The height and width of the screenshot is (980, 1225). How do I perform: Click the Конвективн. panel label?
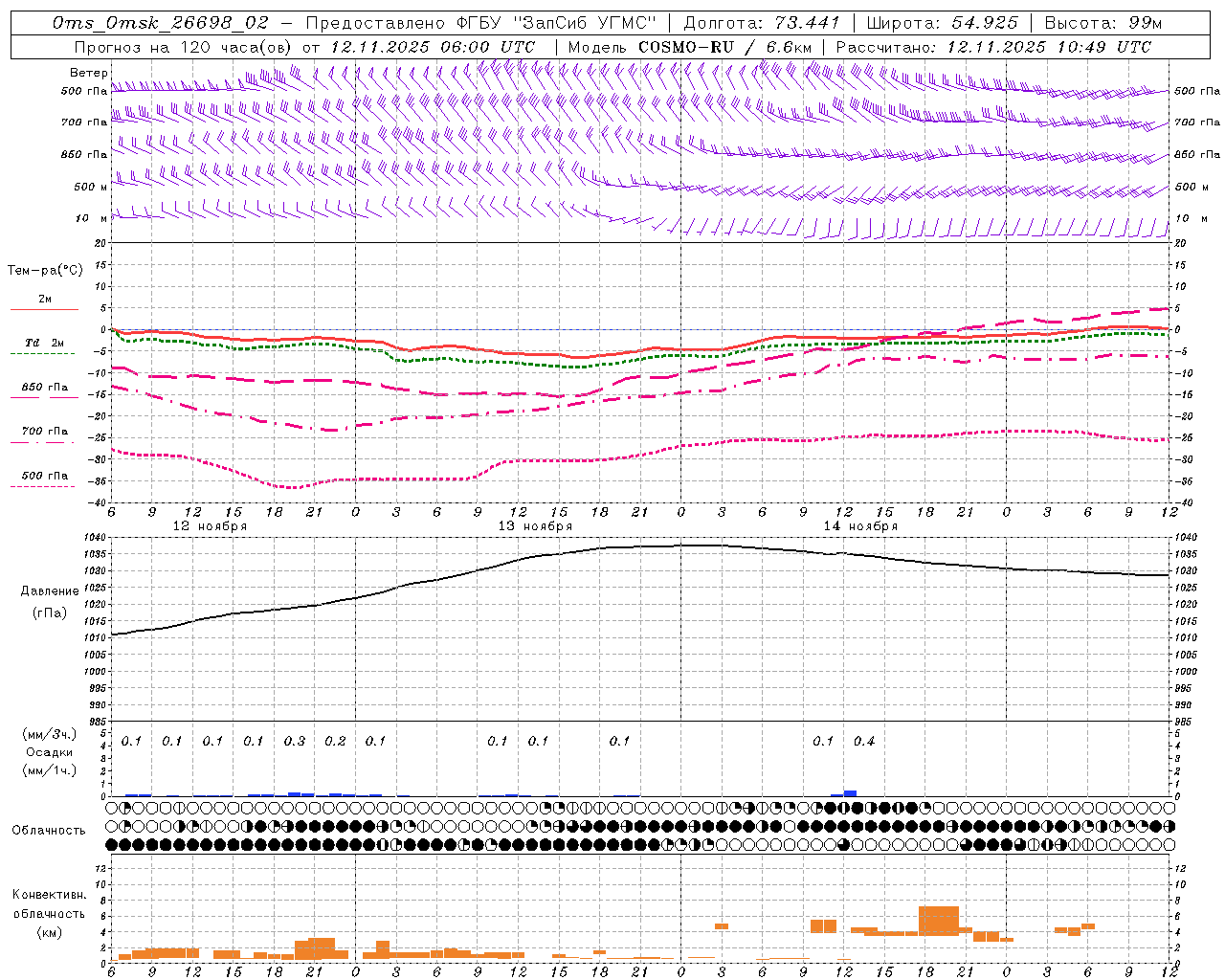49,895
